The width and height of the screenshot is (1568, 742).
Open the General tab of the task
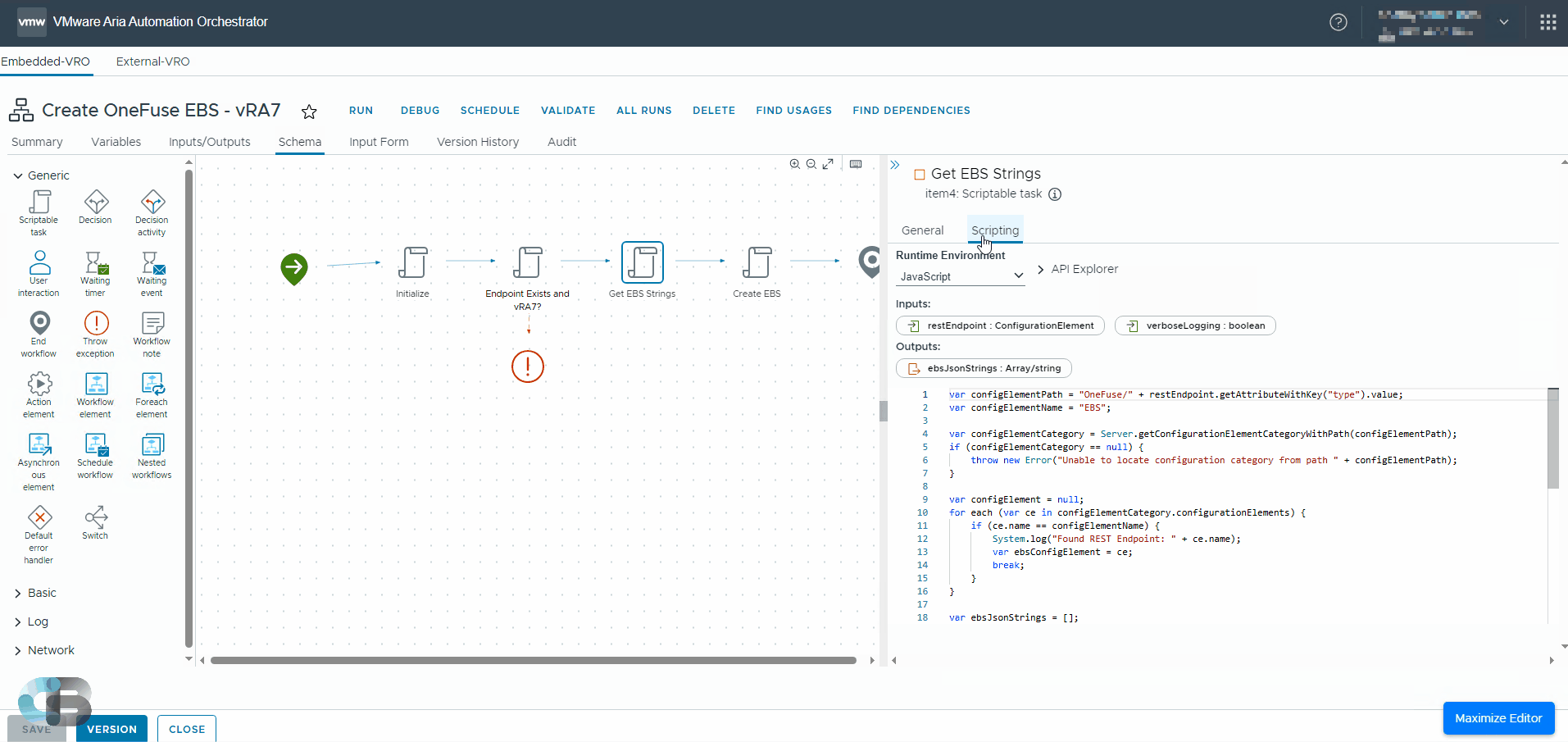tap(922, 230)
